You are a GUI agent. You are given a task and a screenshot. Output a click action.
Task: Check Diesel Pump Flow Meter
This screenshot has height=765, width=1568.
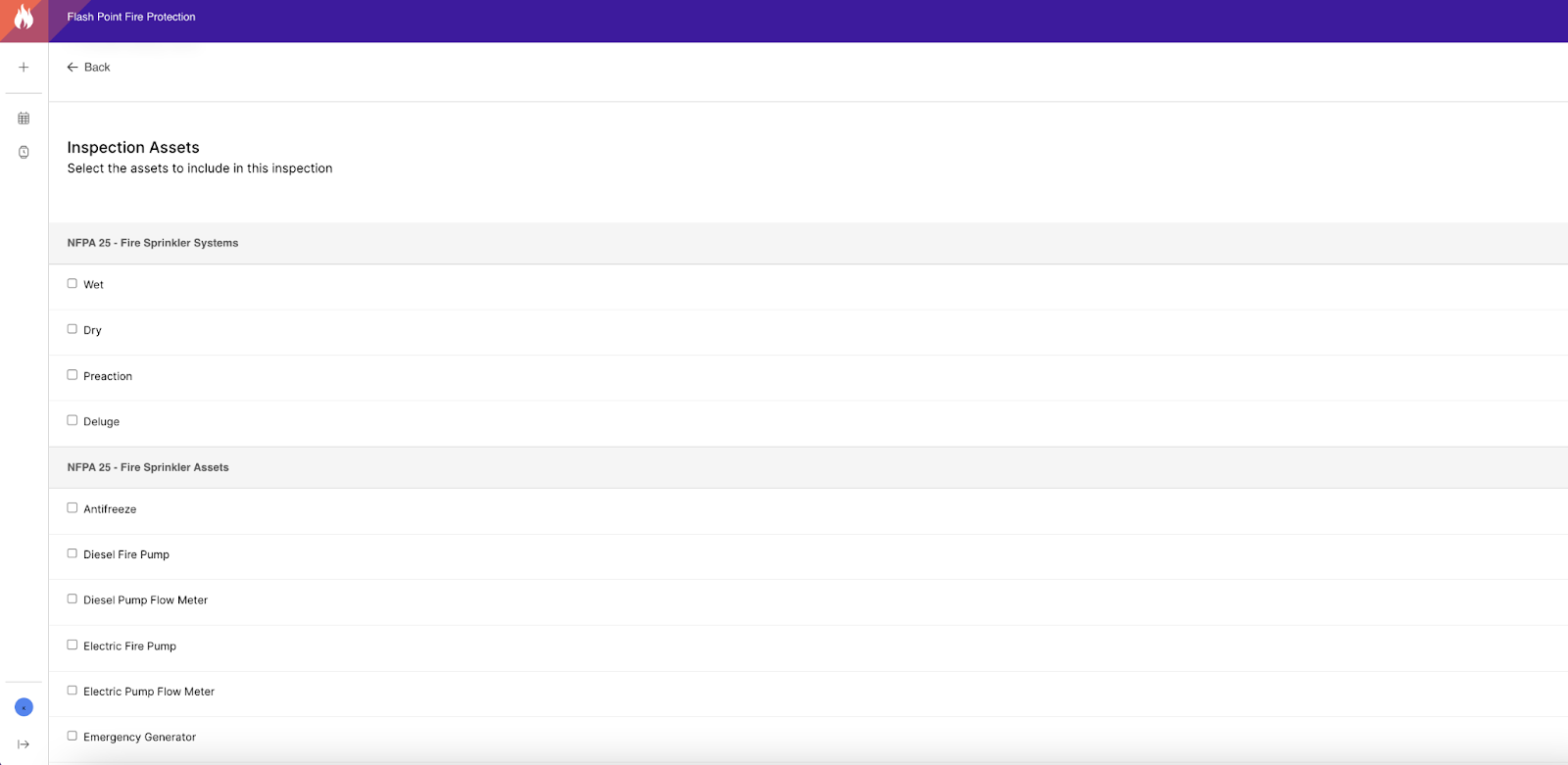coord(72,599)
